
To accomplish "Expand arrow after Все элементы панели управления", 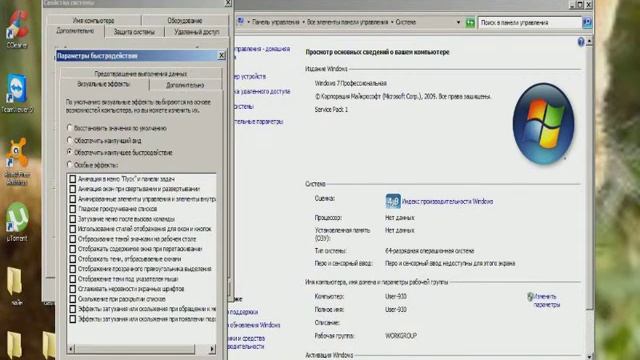I will 392,22.
